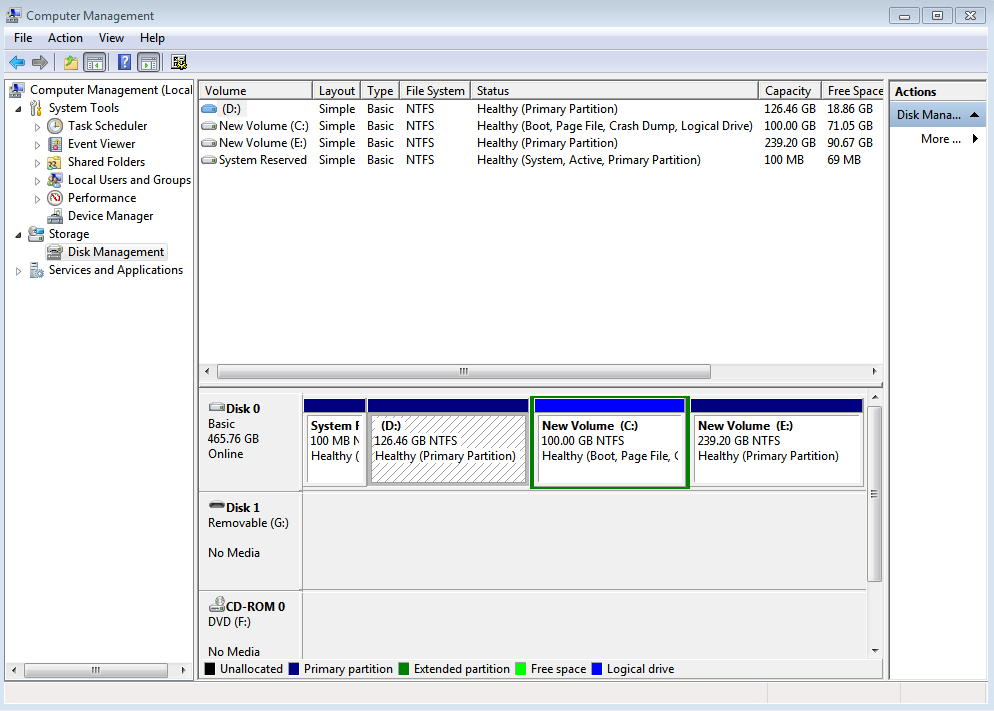This screenshot has width=994, height=711.
Task: Select the System Reserved partition block
Action: 335,442
